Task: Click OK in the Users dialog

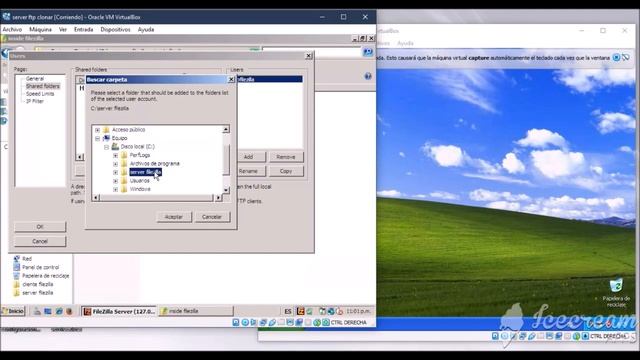Action: pos(40,227)
